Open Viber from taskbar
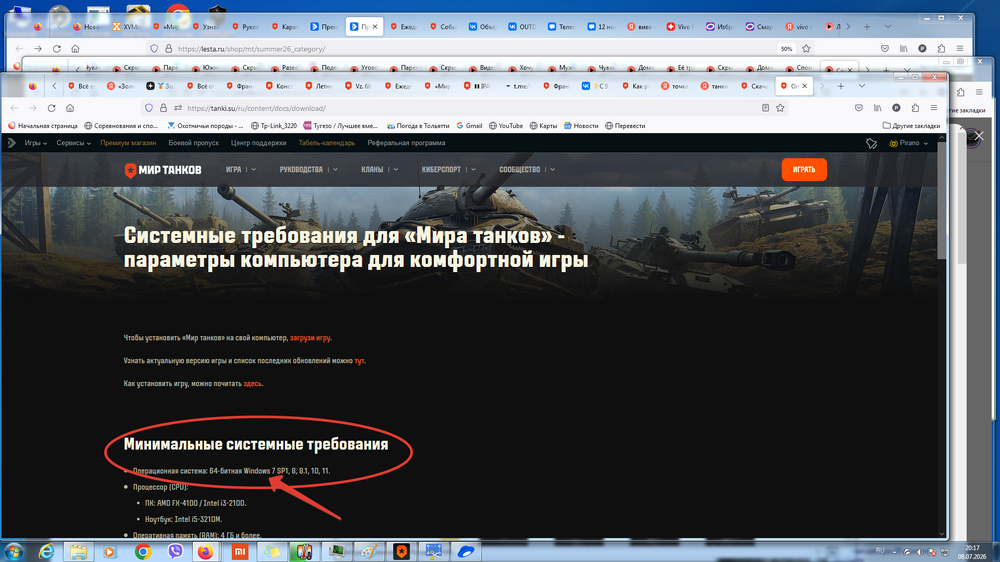This screenshot has height=562, width=1000. pos(175,552)
